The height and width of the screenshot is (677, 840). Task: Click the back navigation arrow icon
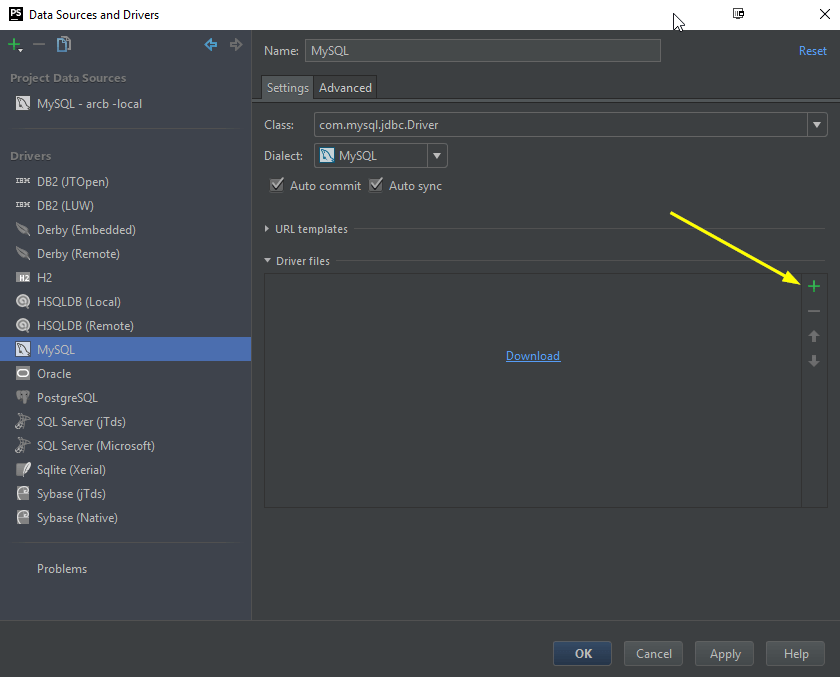211,45
